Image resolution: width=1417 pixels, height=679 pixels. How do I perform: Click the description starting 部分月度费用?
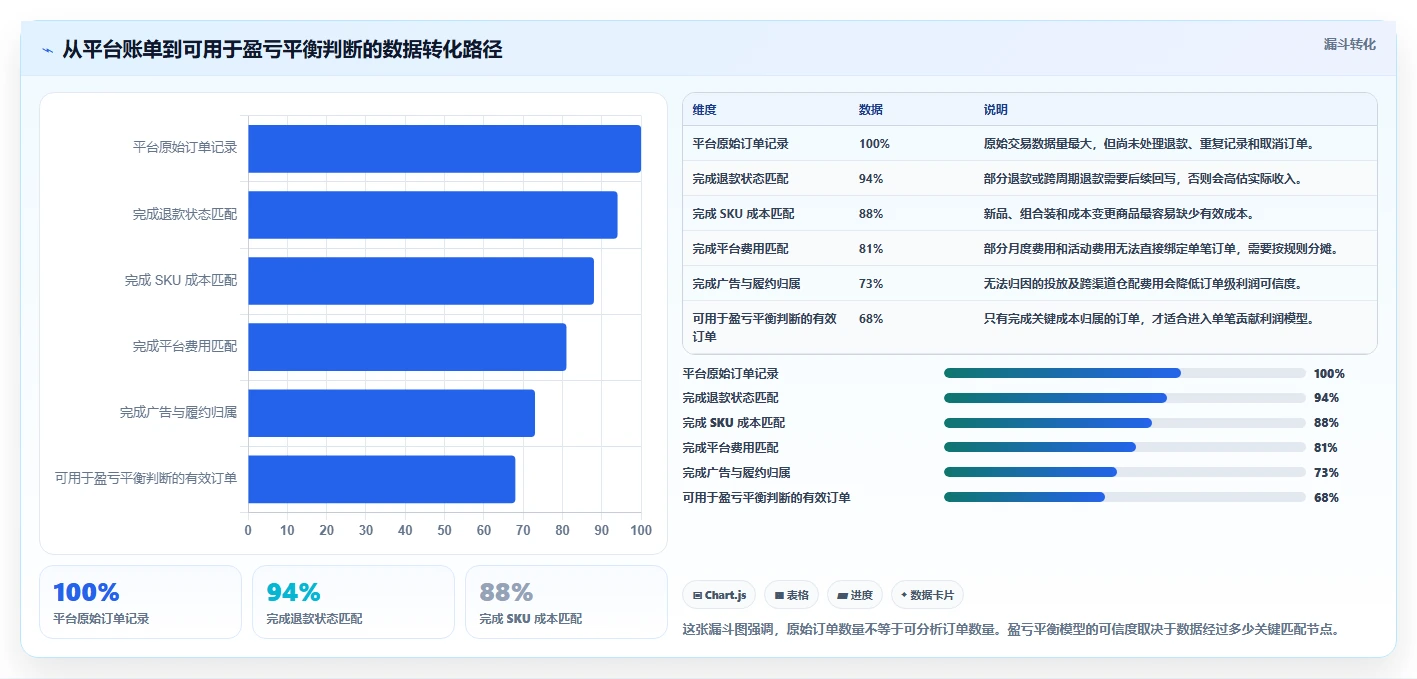pyautogui.click(x=1160, y=249)
